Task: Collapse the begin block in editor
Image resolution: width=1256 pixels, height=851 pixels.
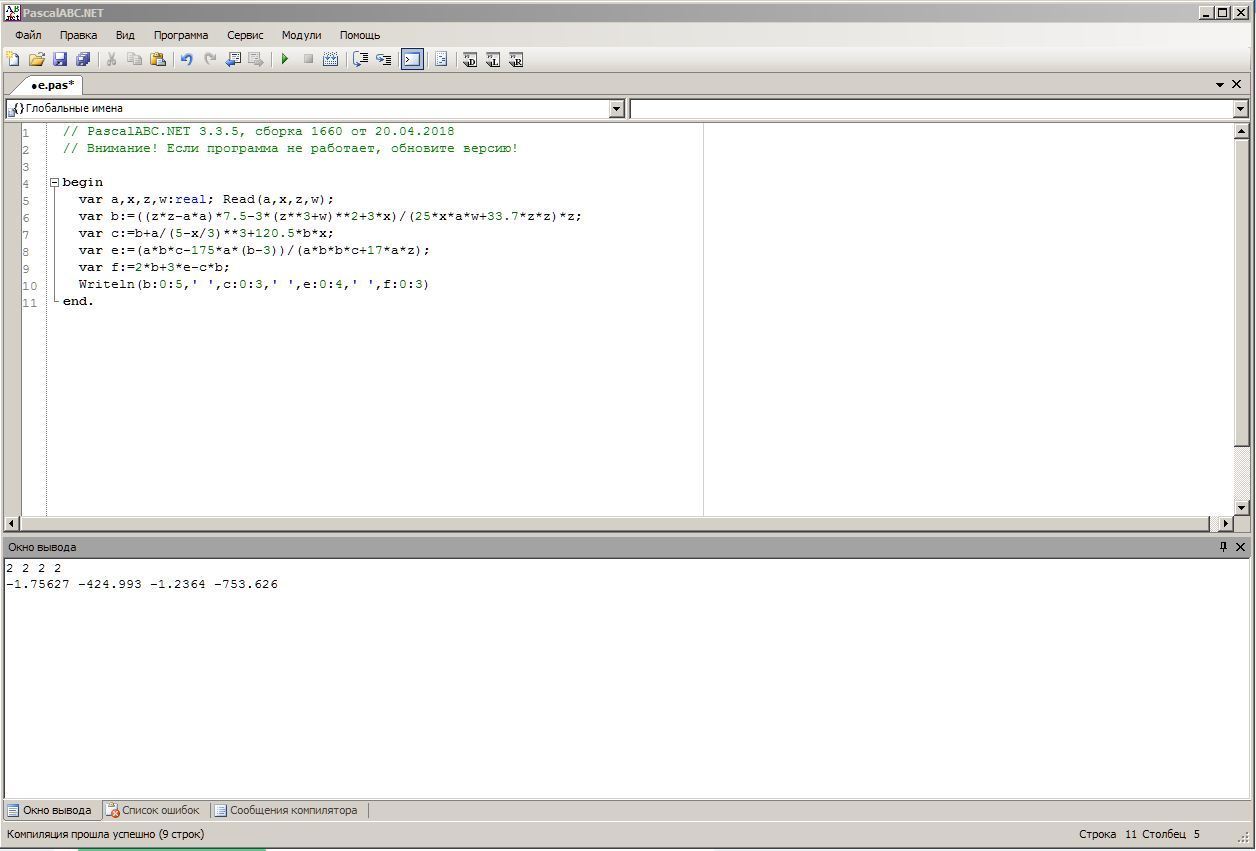Action: click(54, 182)
